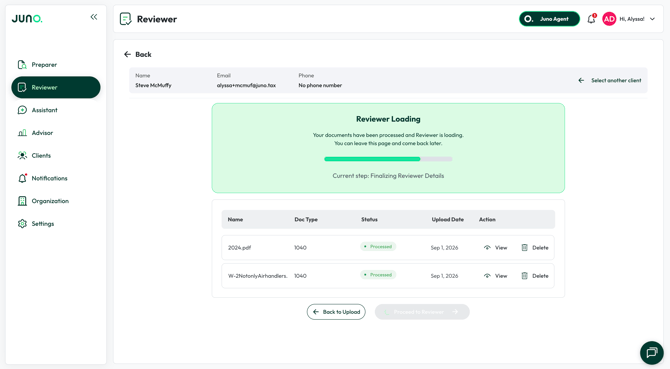Delete the 2024.pdf document
The height and width of the screenshot is (369, 670).
[535, 248]
